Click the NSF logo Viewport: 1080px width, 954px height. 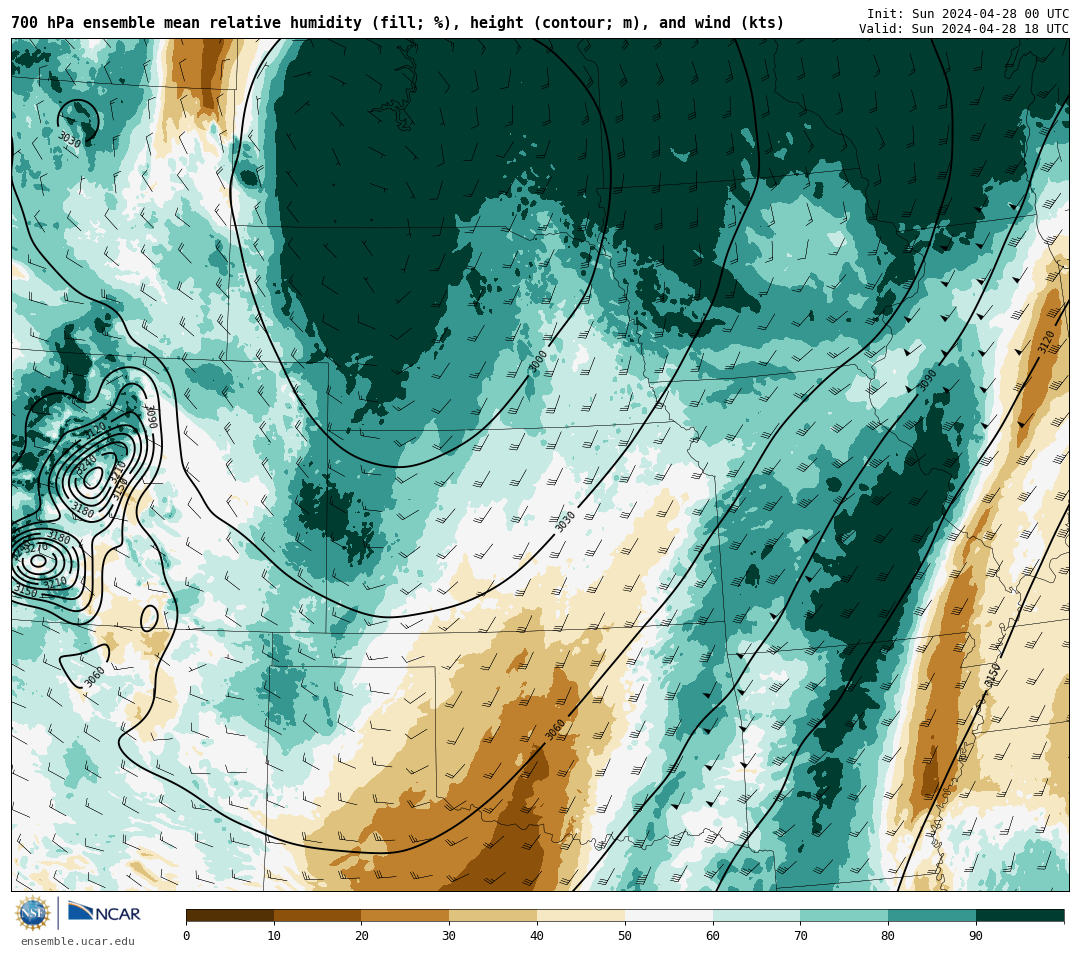[x=33, y=914]
